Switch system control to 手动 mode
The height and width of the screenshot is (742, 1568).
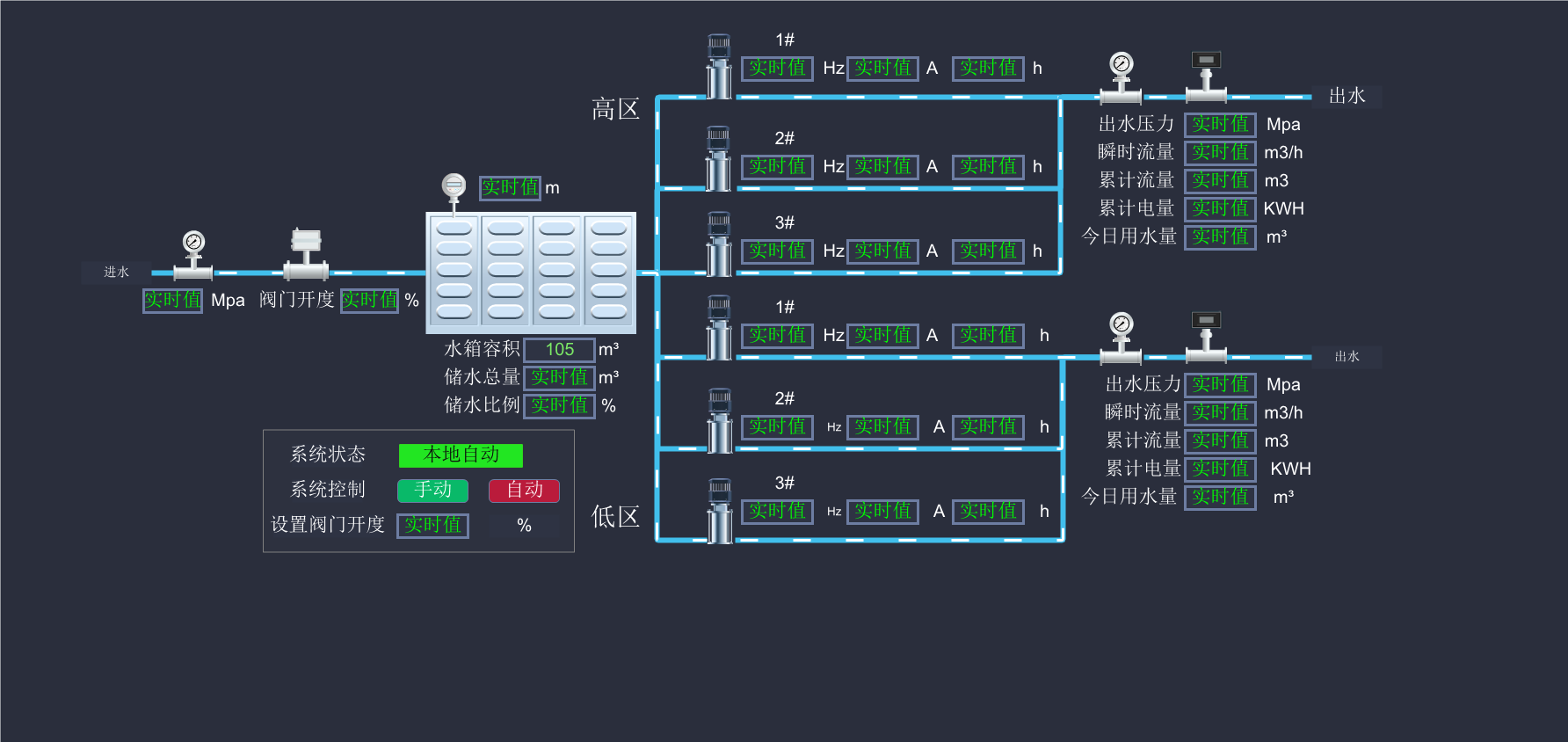(432, 490)
